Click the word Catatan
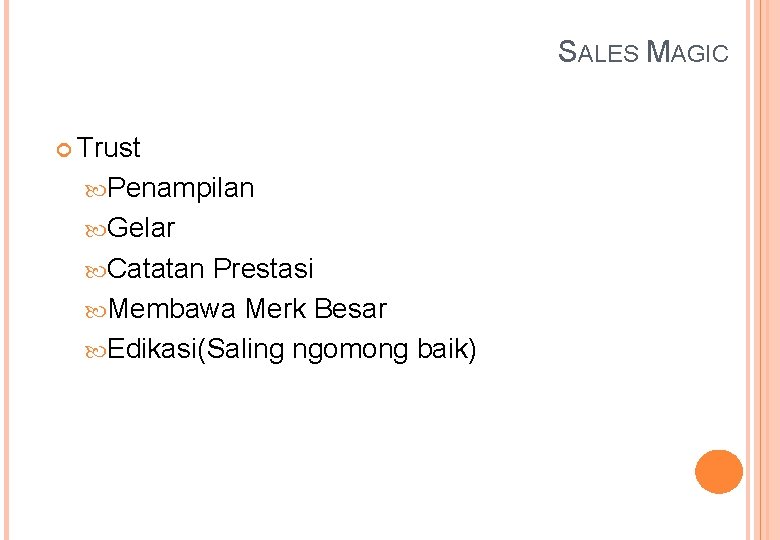Image resolution: width=780 pixels, height=540 pixels. [x=156, y=269]
